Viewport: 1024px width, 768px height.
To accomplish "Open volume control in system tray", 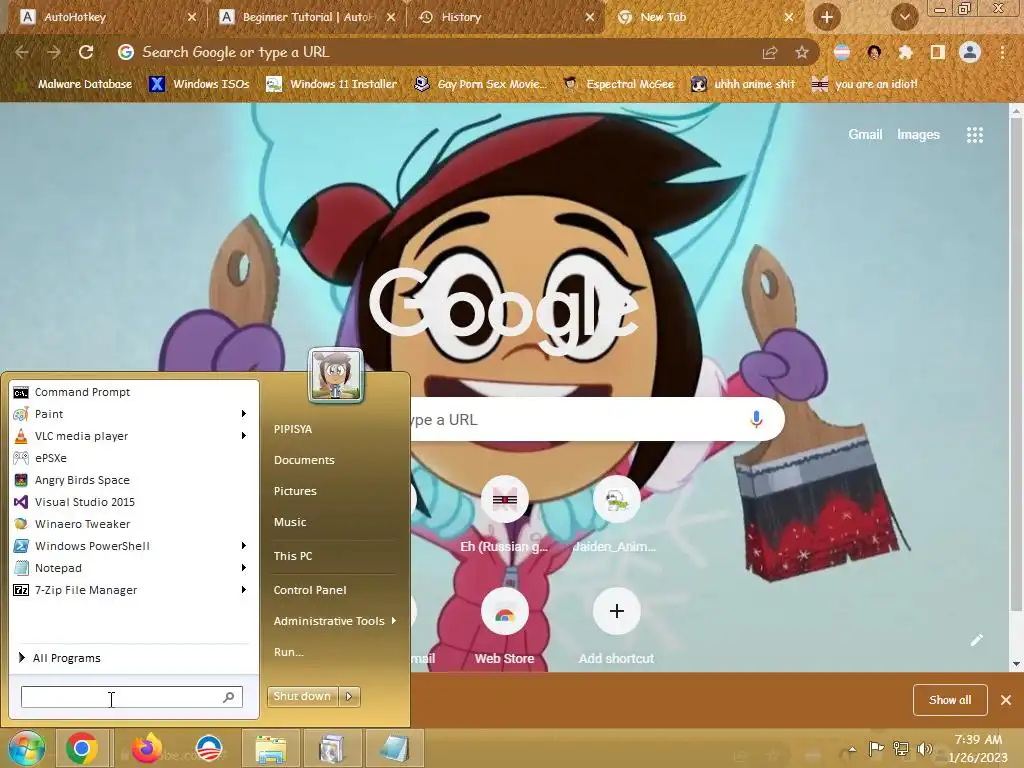I will [925, 749].
